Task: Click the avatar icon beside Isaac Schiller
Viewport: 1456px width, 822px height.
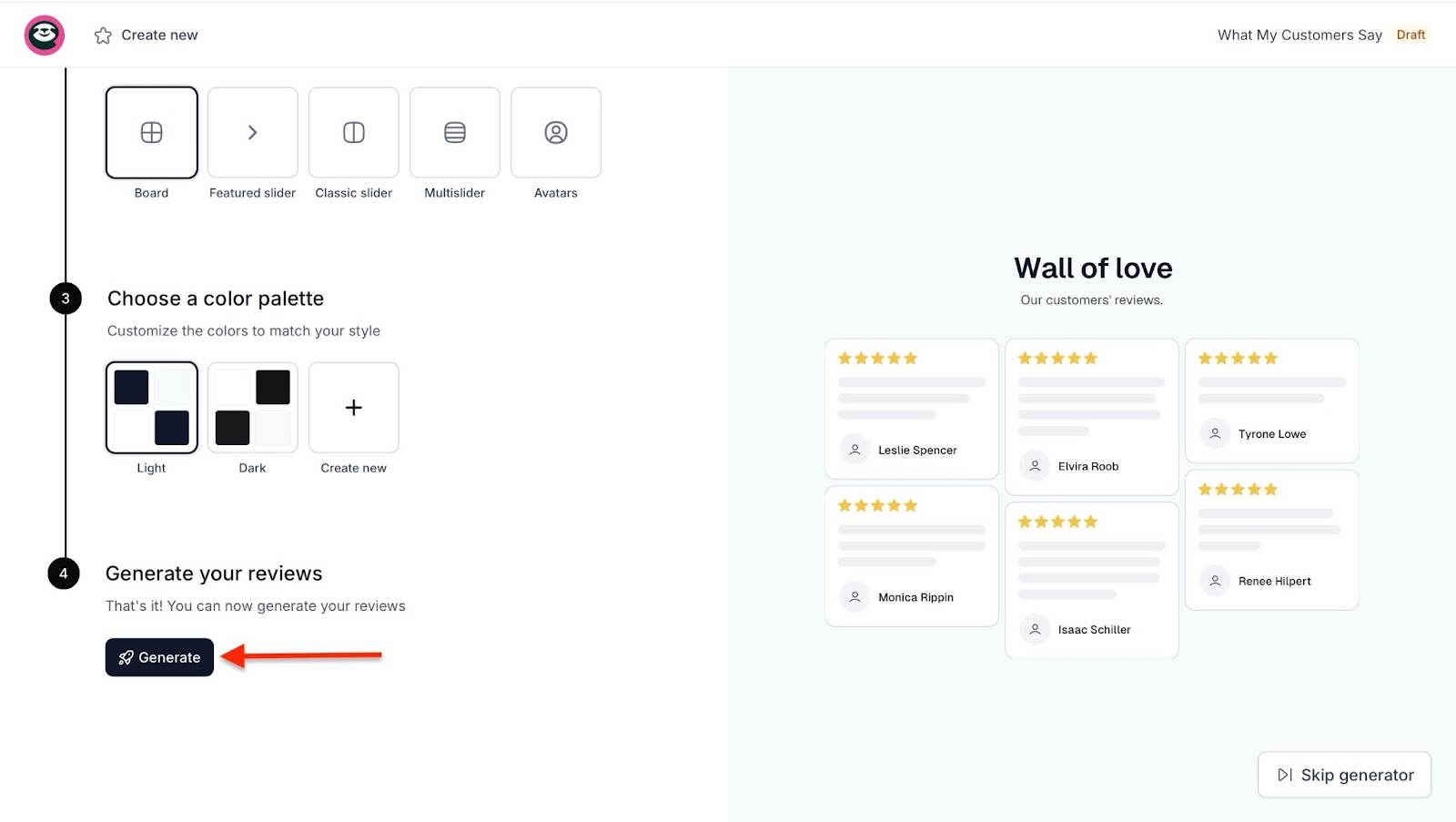Action: pyautogui.click(x=1035, y=629)
